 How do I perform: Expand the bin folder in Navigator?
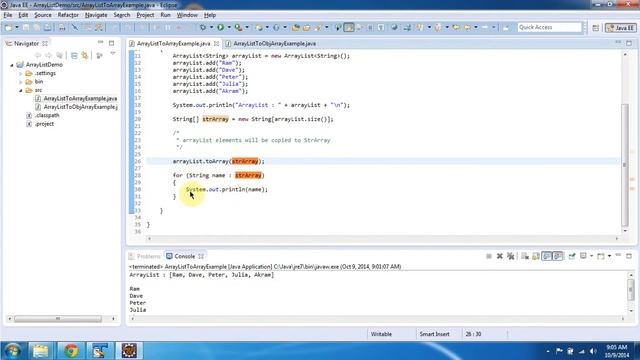(20, 82)
